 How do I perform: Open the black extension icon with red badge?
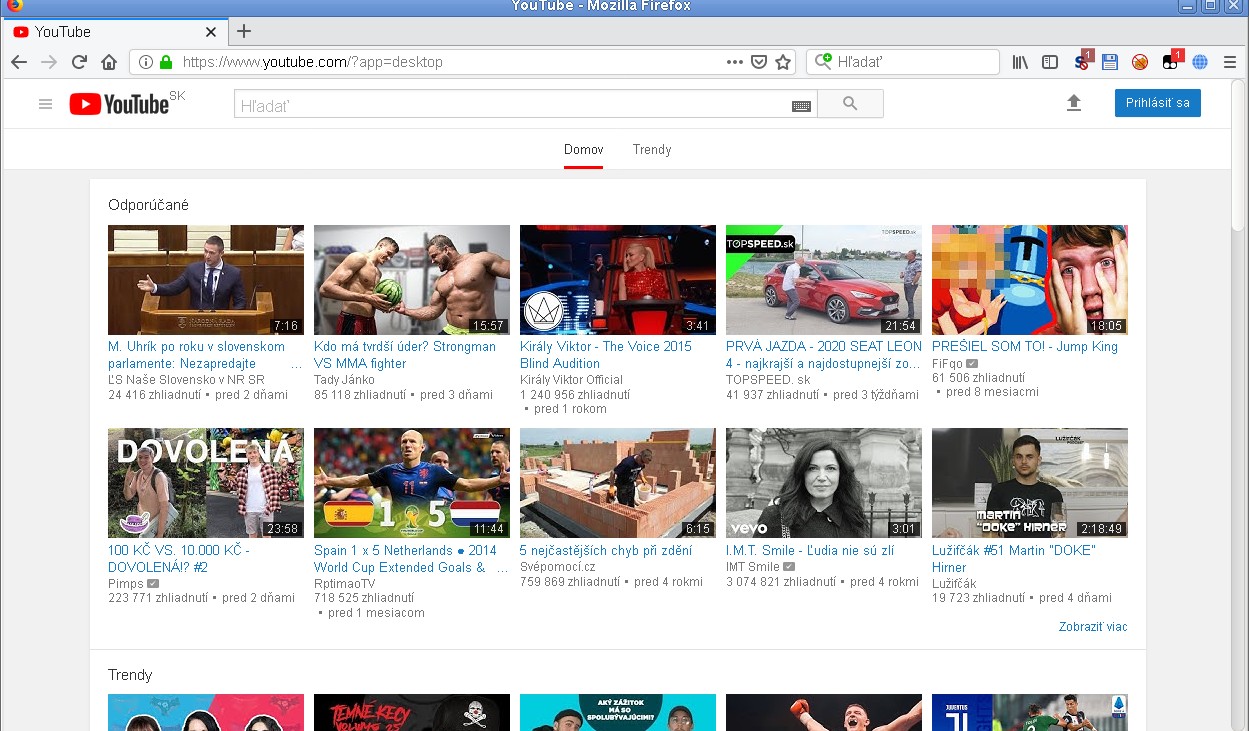[x=1172, y=61]
